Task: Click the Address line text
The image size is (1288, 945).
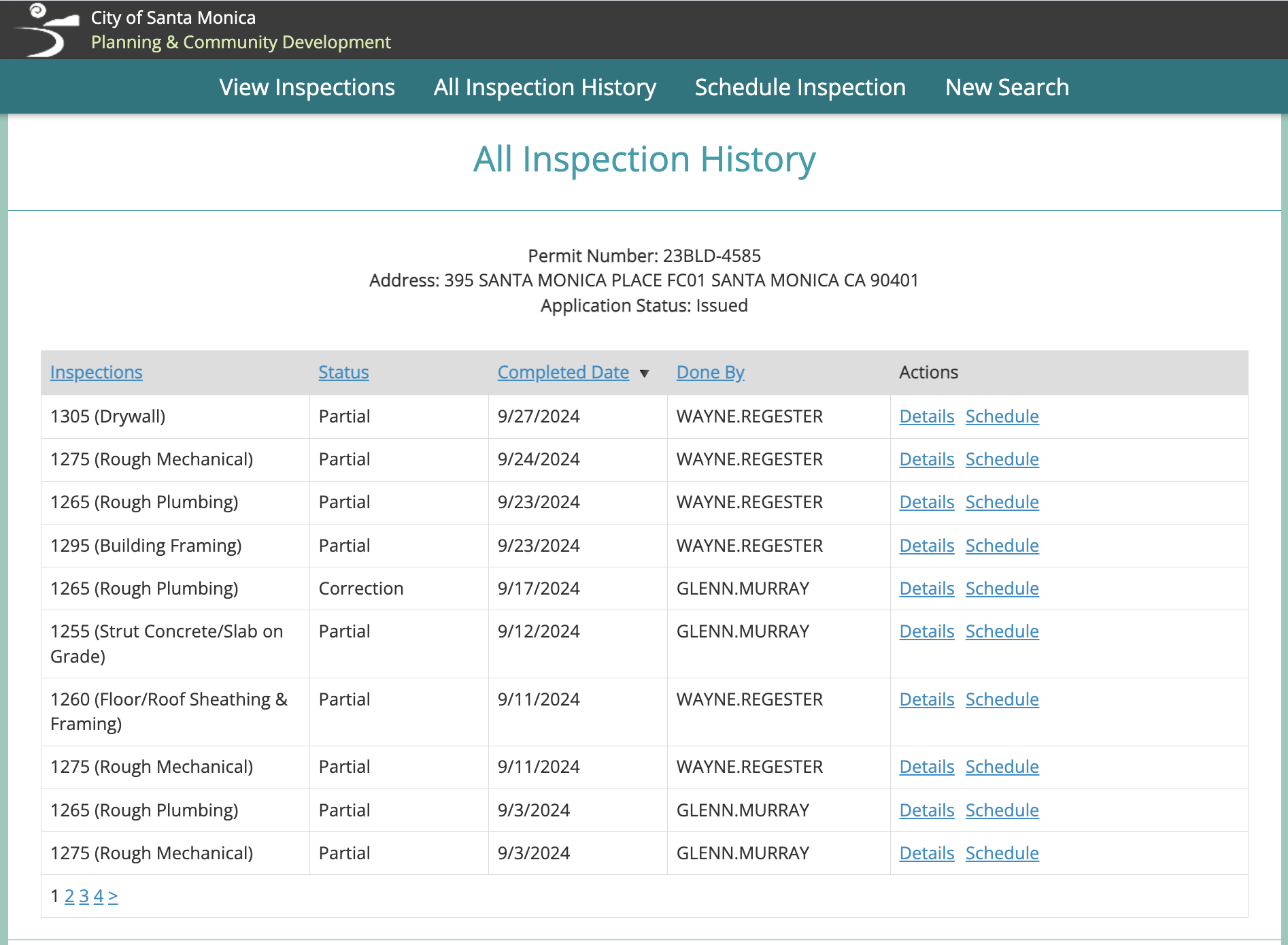Action: (644, 280)
